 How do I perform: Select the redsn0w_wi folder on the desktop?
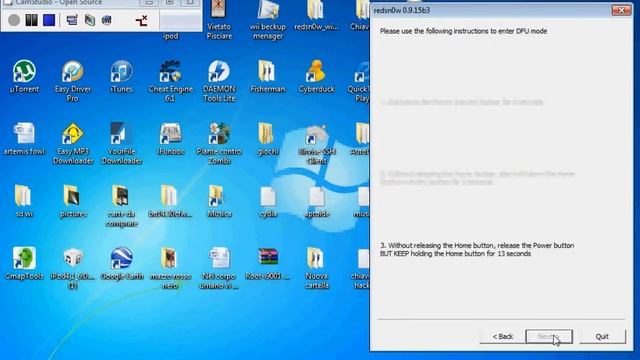pos(316,15)
